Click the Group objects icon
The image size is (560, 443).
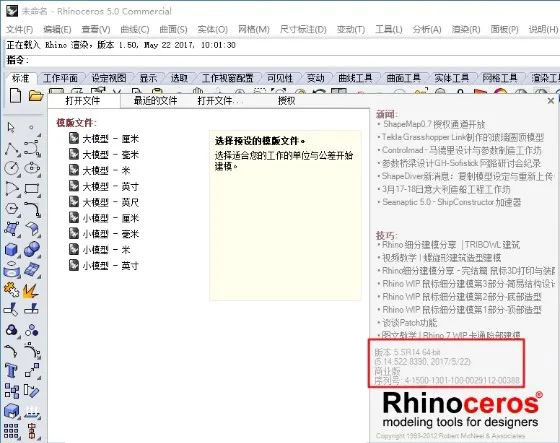click(x=11, y=330)
